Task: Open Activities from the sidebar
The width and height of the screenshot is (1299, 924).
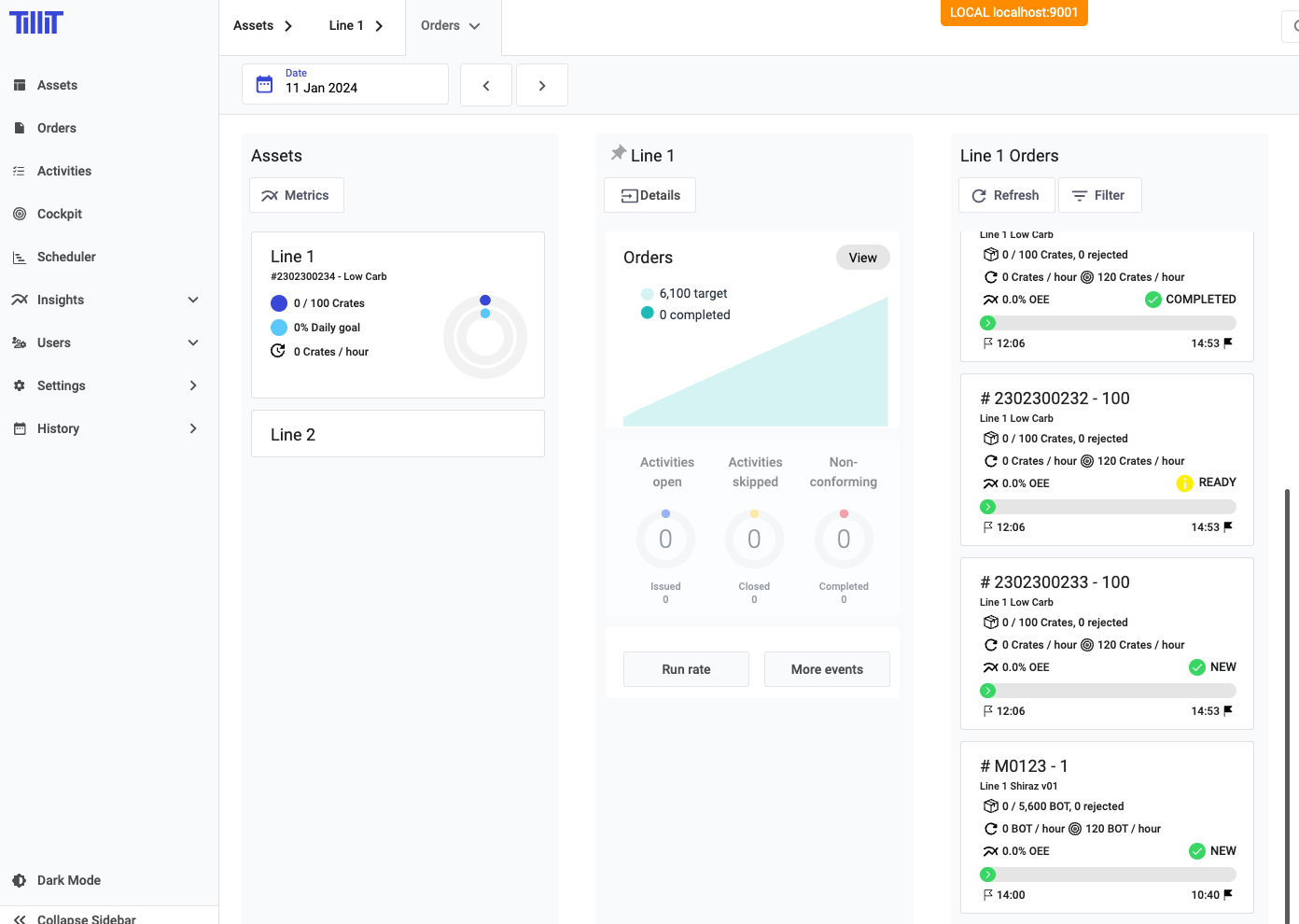Action: pyautogui.click(x=63, y=171)
